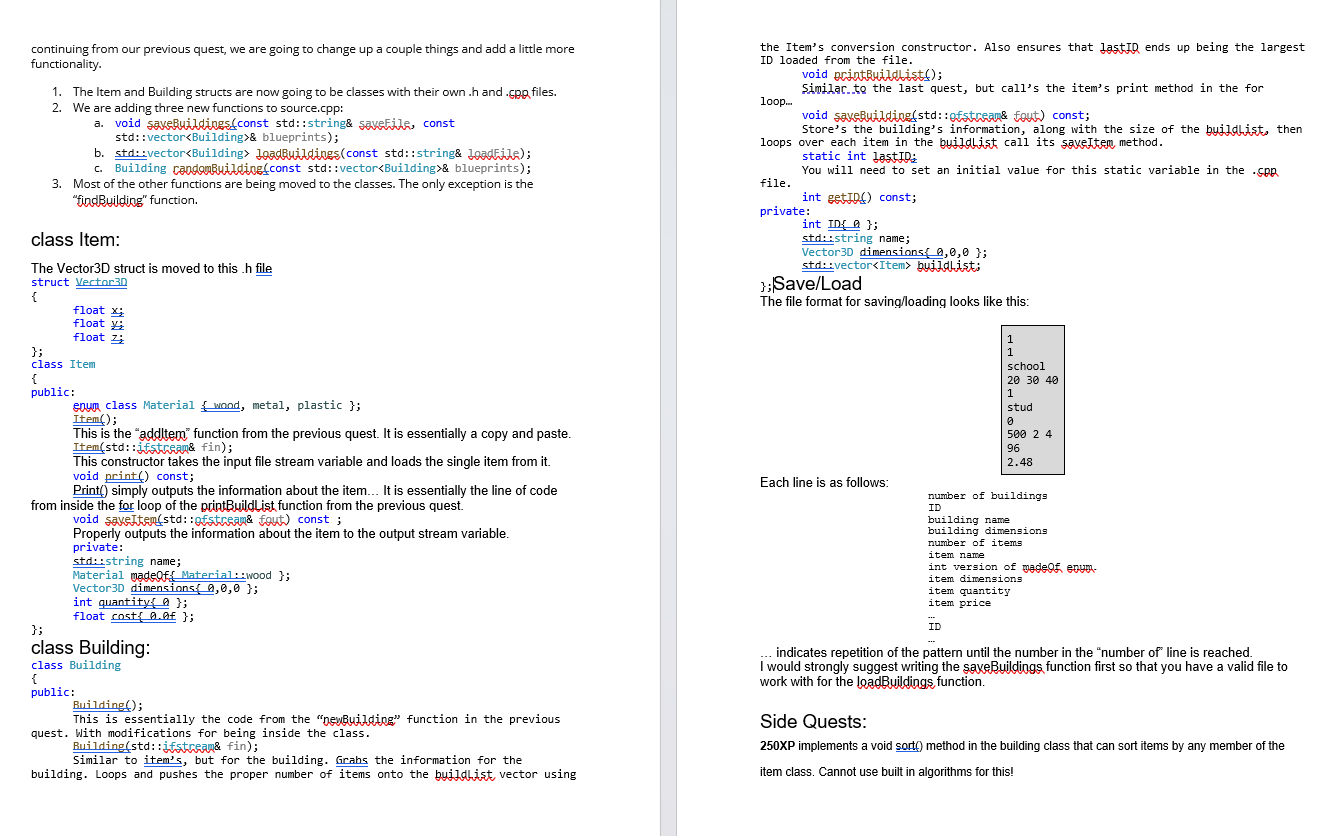Click the "float cost" member declaration
This screenshot has width=1332, height=836.
point(133,617)
